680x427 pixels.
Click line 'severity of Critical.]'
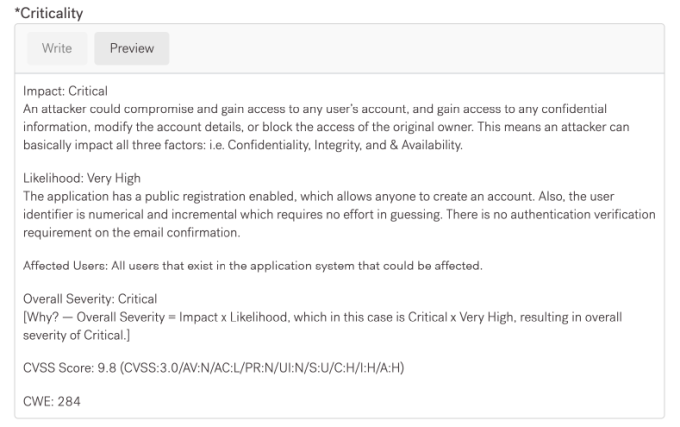click(76, 335)
